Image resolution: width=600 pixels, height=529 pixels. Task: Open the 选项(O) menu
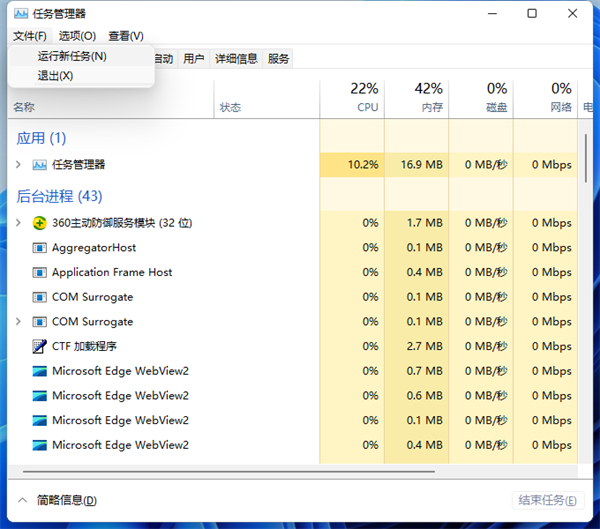click(77, 36)
